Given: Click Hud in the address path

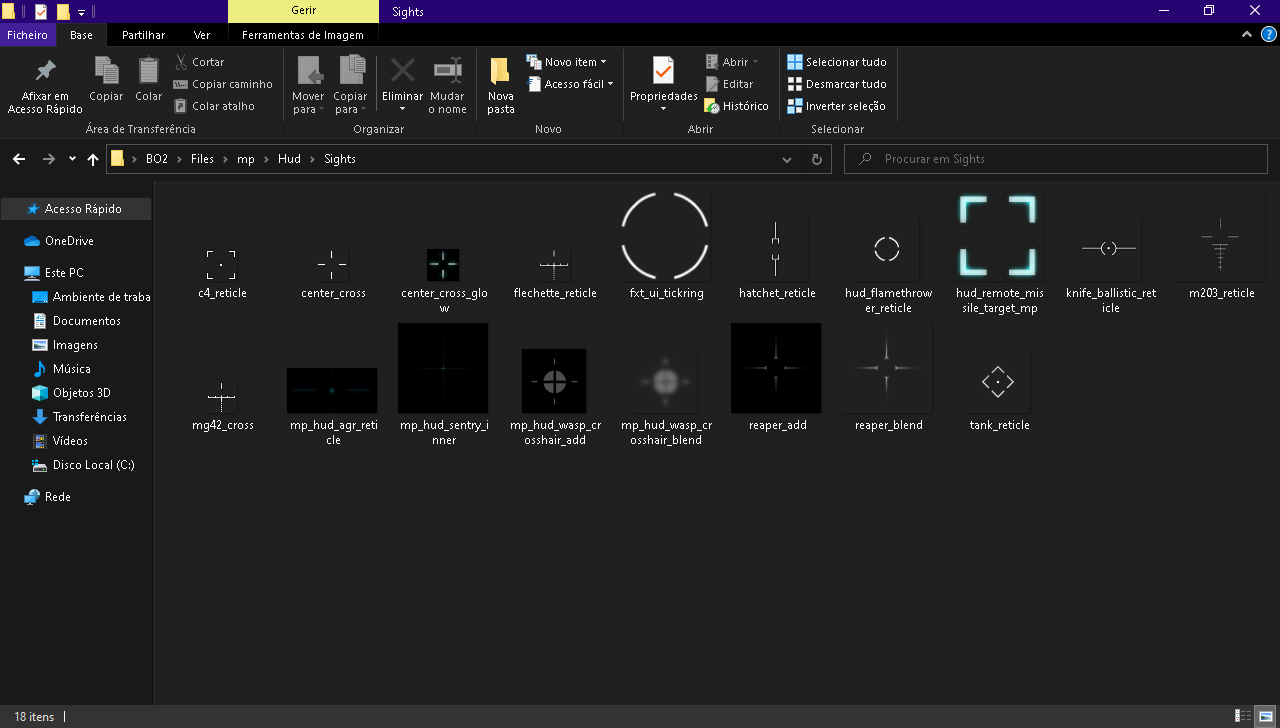Looking at the screenshot, I should click(289, 159).
